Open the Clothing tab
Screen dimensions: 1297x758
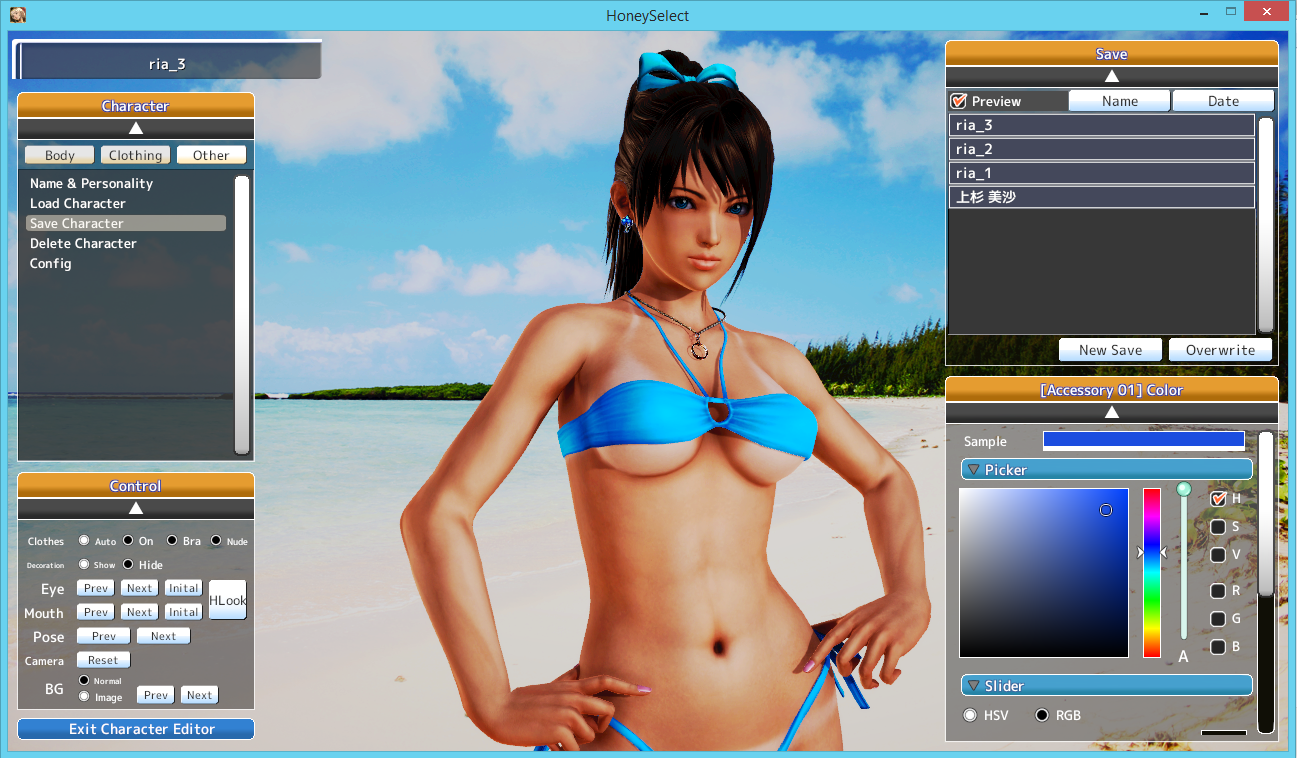pyautogui.click(x=135, y=155)
